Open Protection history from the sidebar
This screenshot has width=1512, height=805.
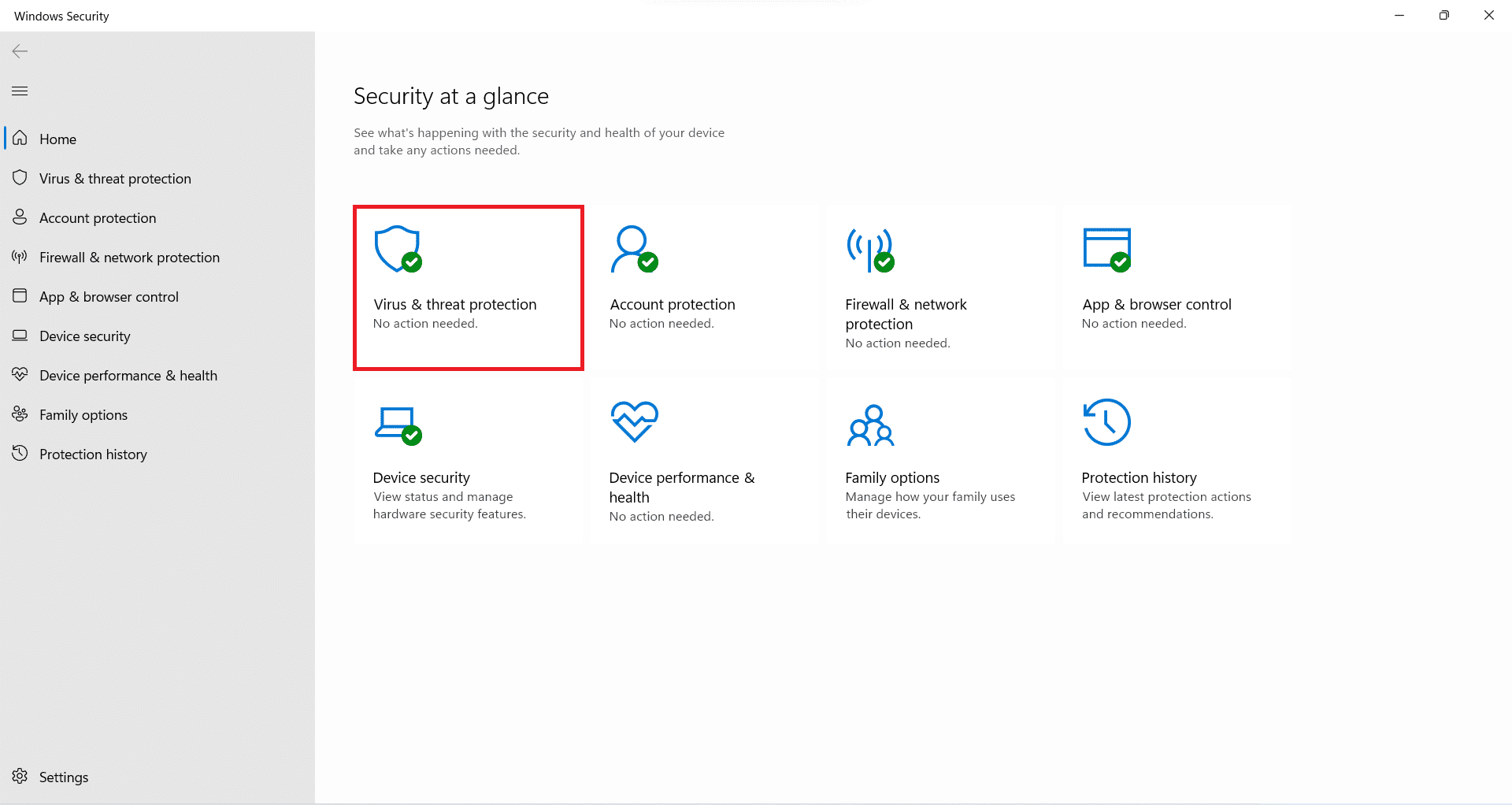click(93, 454)
